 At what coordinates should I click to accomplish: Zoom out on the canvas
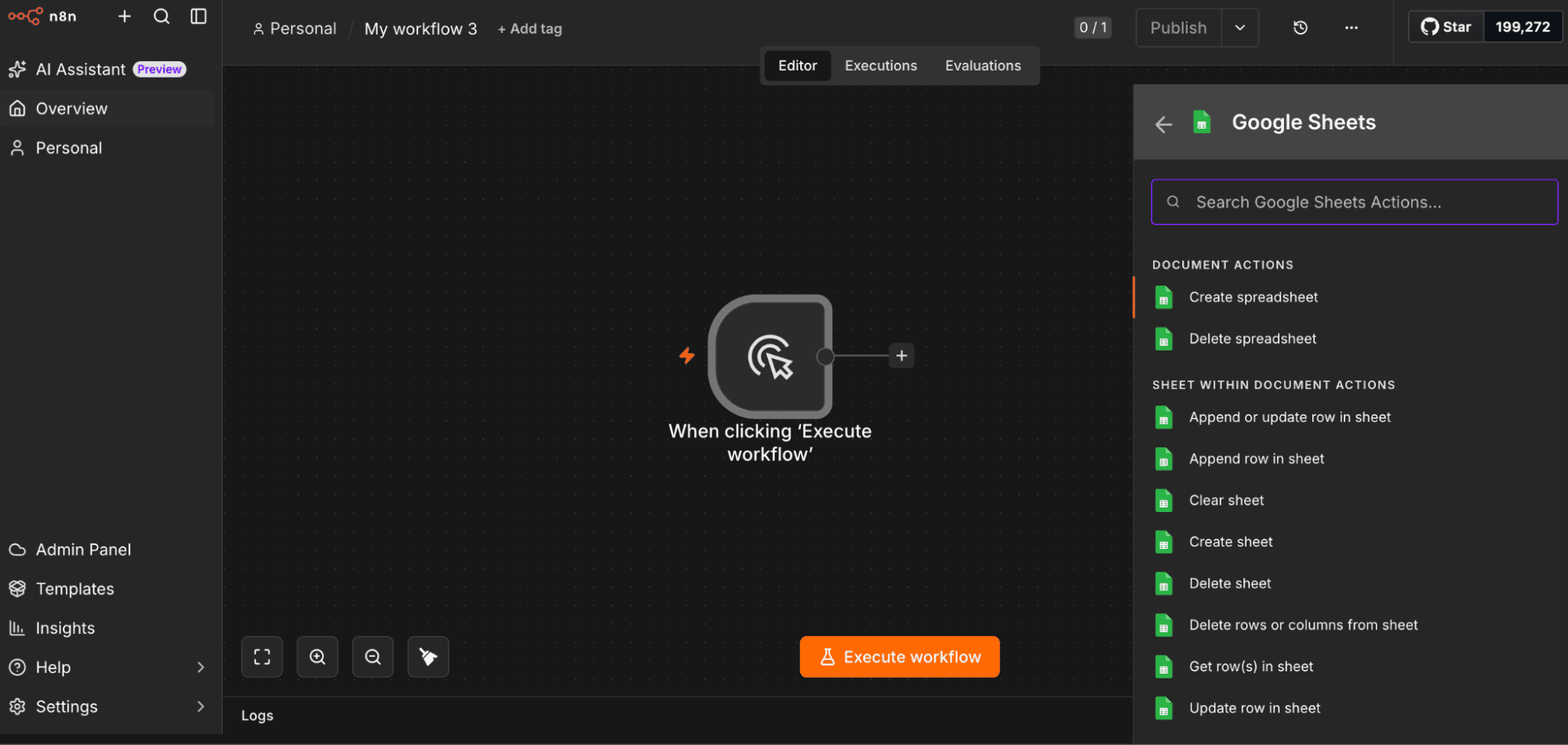(x=373, y=656)
